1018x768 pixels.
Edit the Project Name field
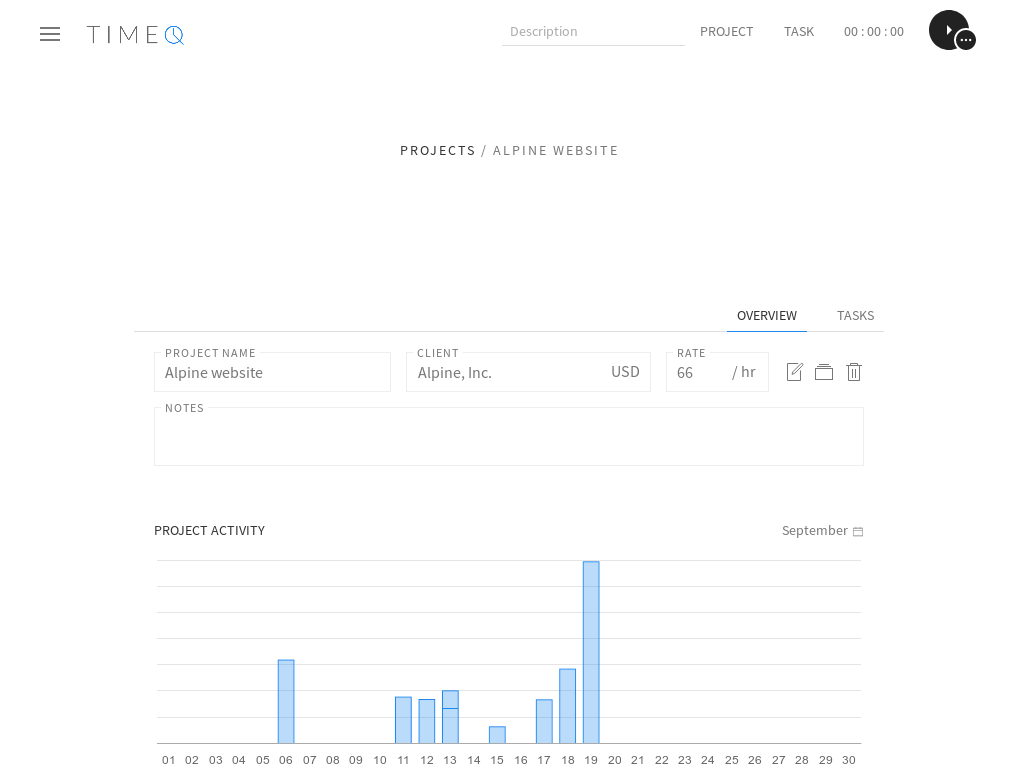[x=272, y=372]
